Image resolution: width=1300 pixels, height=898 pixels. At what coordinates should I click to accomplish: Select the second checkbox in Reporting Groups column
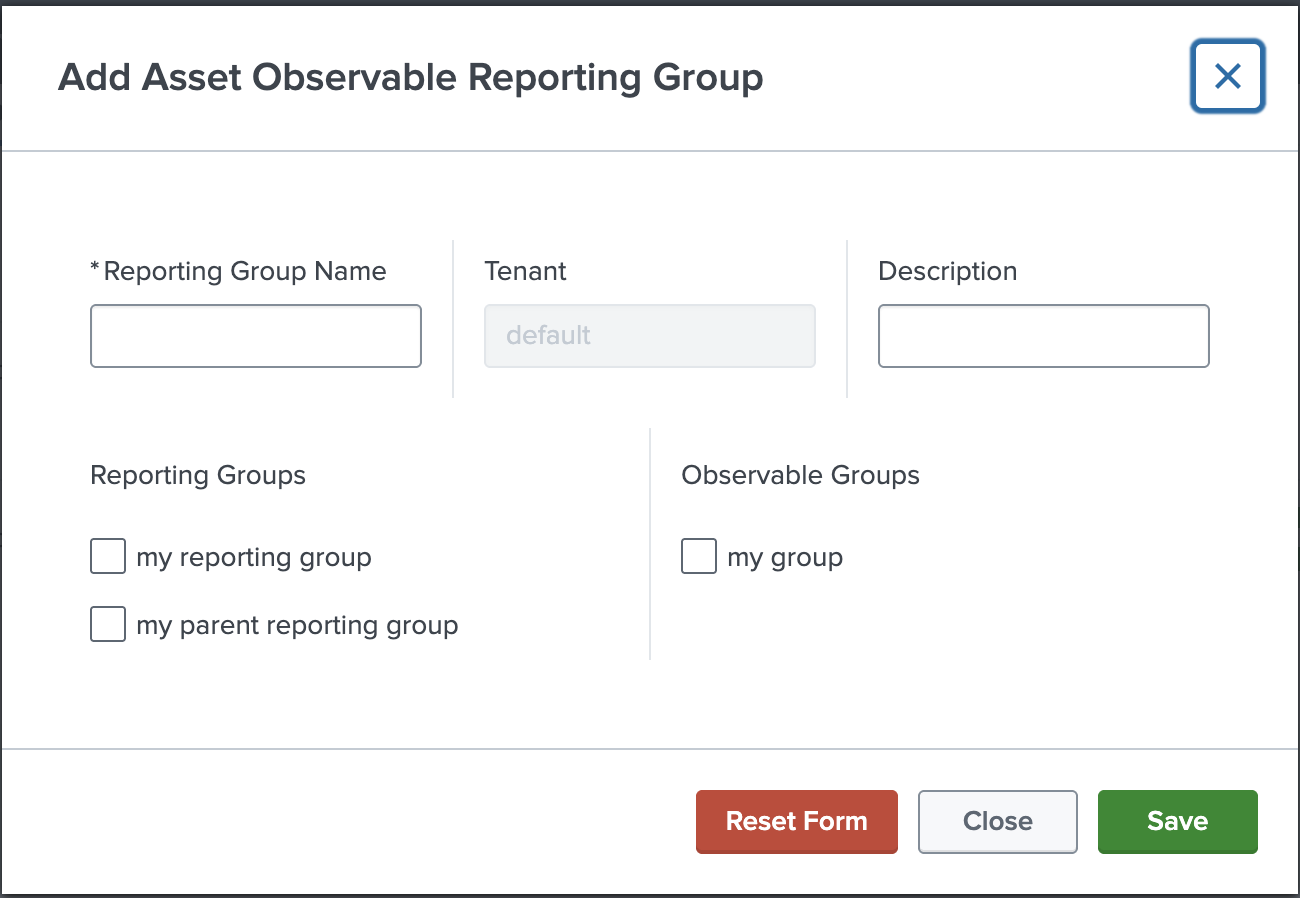point(107,624)
